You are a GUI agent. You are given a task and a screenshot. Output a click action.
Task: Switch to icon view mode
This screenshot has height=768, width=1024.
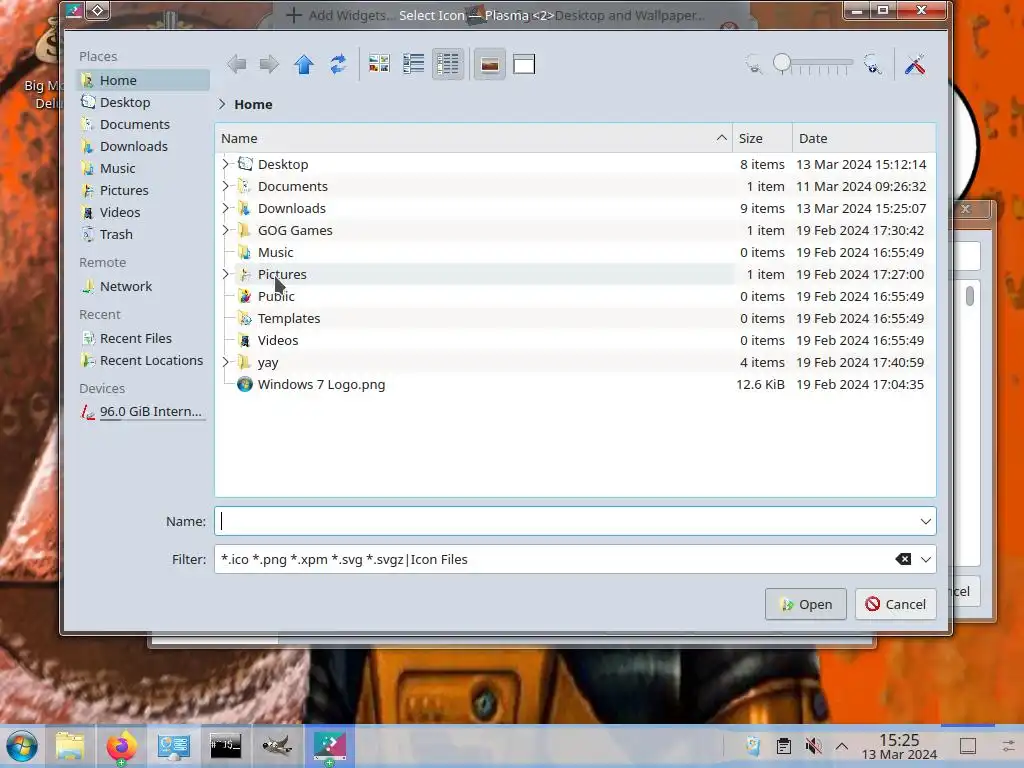coord(379,64)
